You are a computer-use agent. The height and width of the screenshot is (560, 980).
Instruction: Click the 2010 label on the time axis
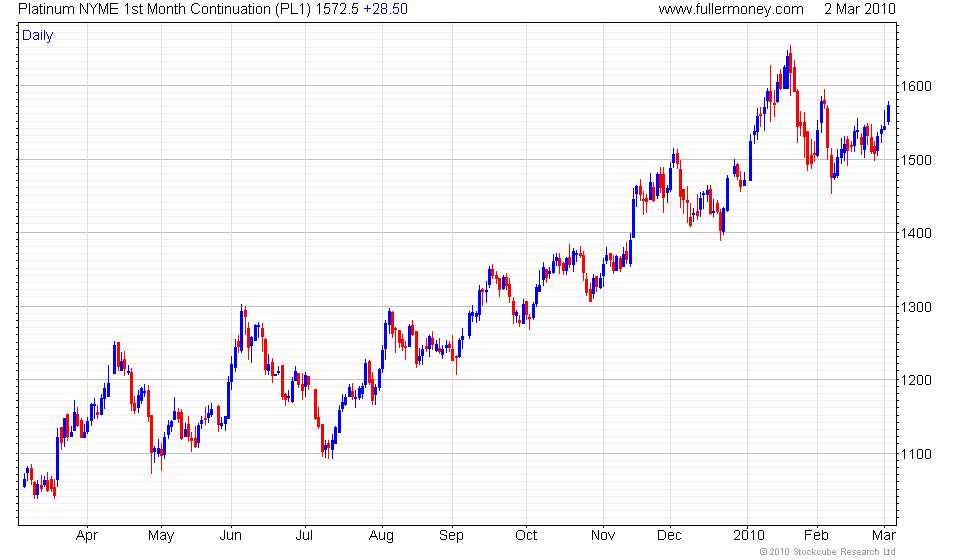[749, 536]
